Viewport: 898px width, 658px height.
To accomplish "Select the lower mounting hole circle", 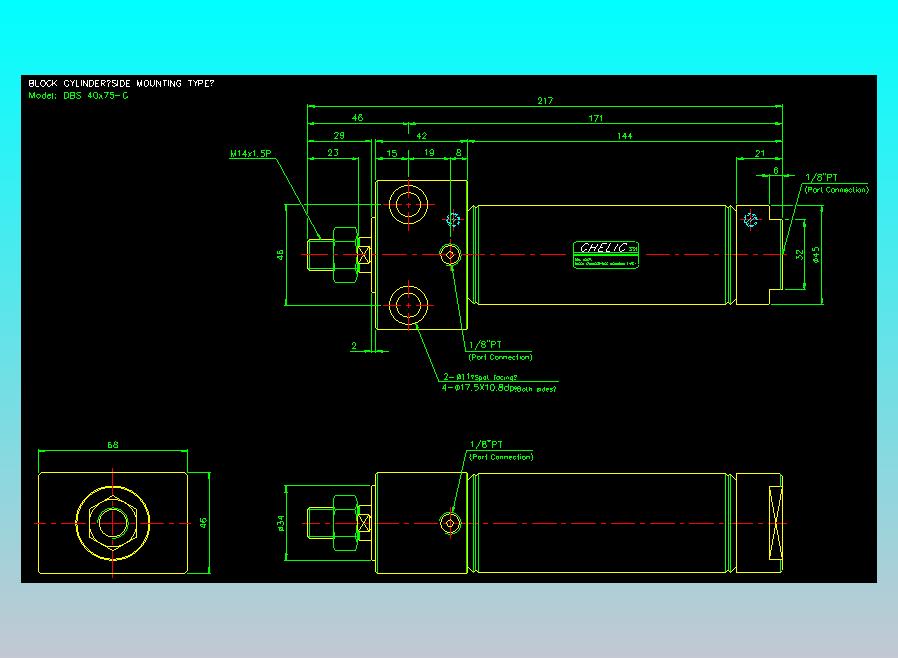I will pos(408,305).
